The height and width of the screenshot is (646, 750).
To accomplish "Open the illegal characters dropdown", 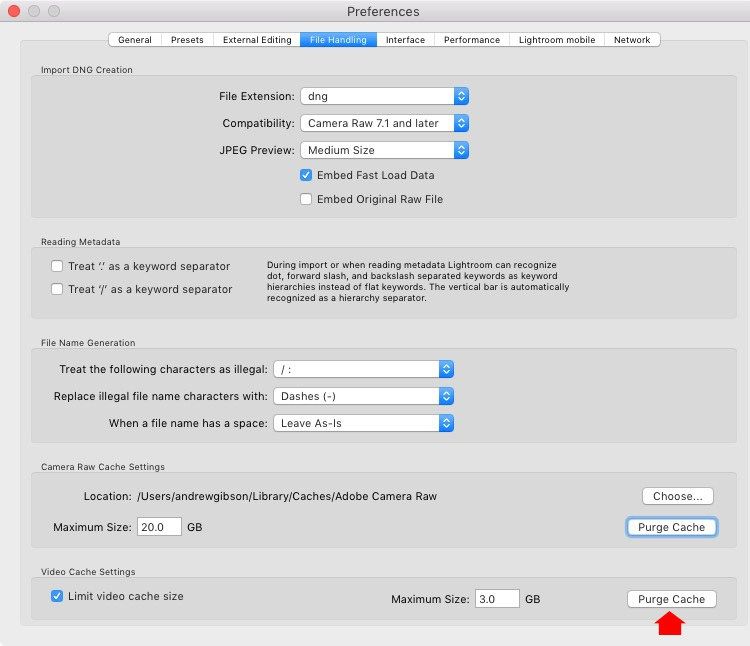I will tap(363, 370).
